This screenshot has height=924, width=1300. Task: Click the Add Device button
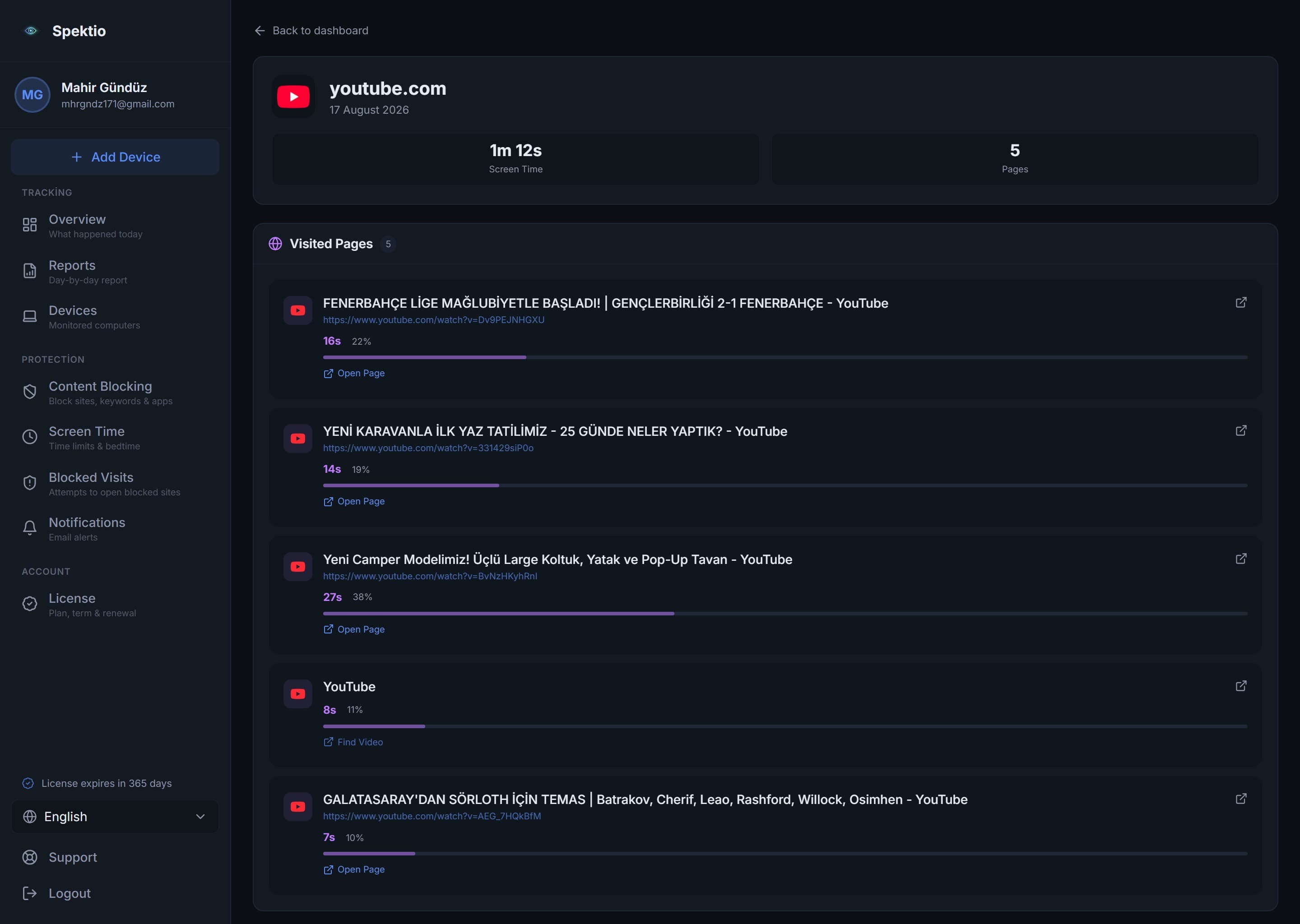(115, 157)
